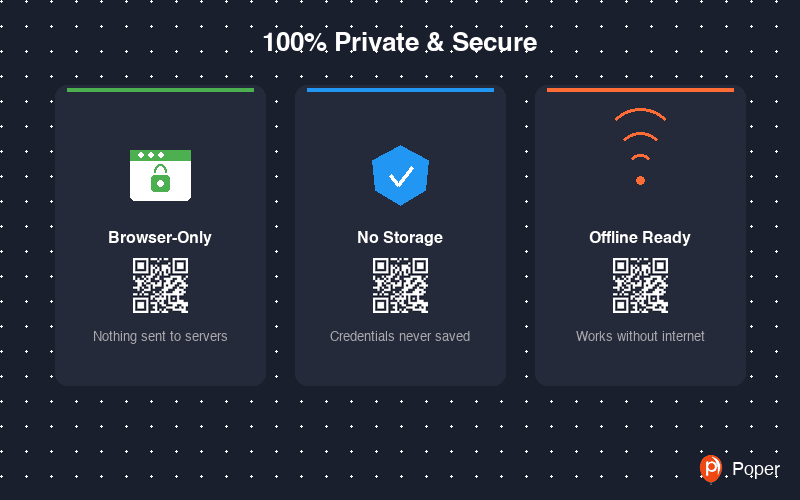Click the white checkmark inside shield
This screenshot has width=800, height=500.
coord(401,177)
